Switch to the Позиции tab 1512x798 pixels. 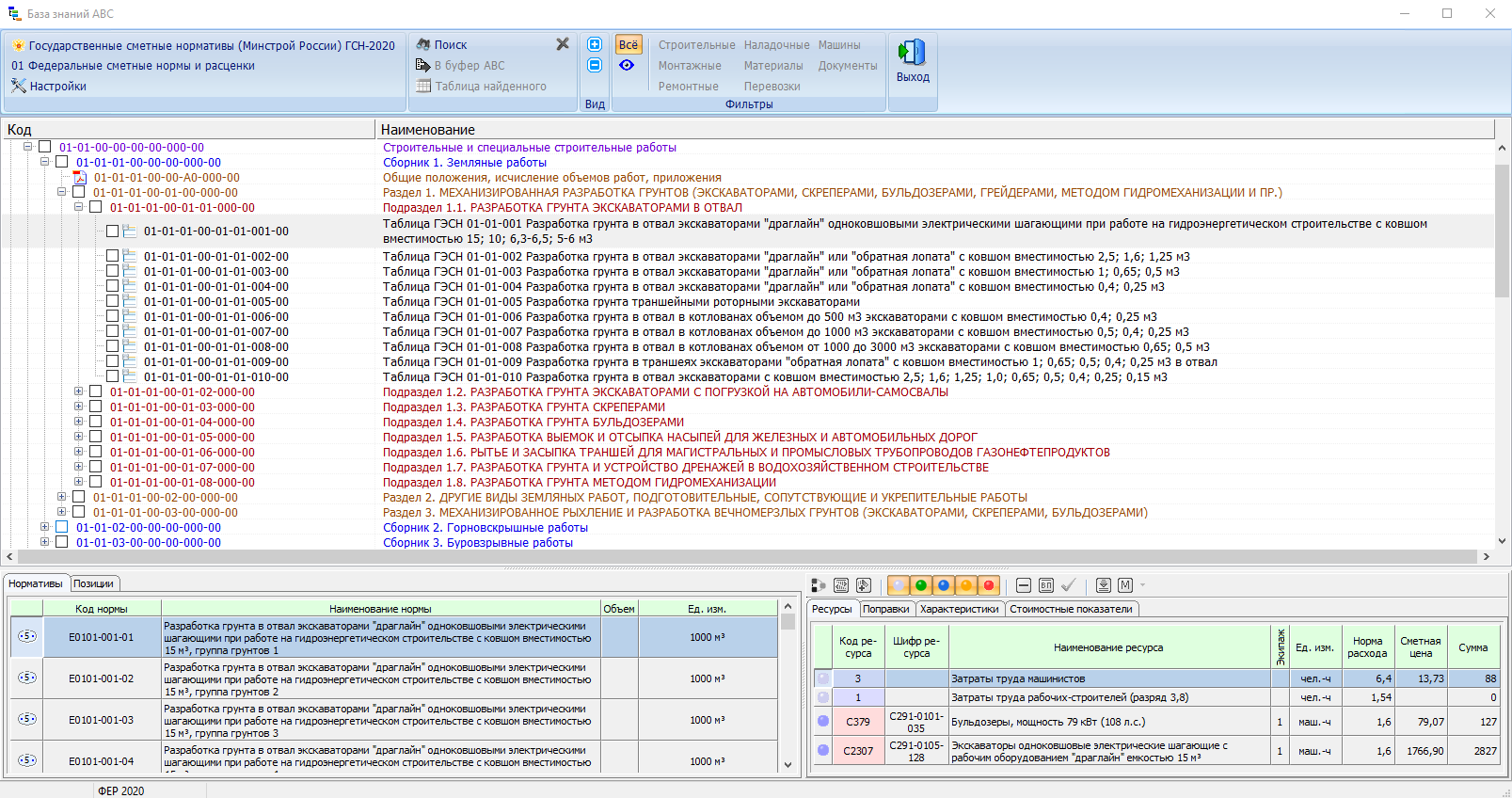[93, 583]
